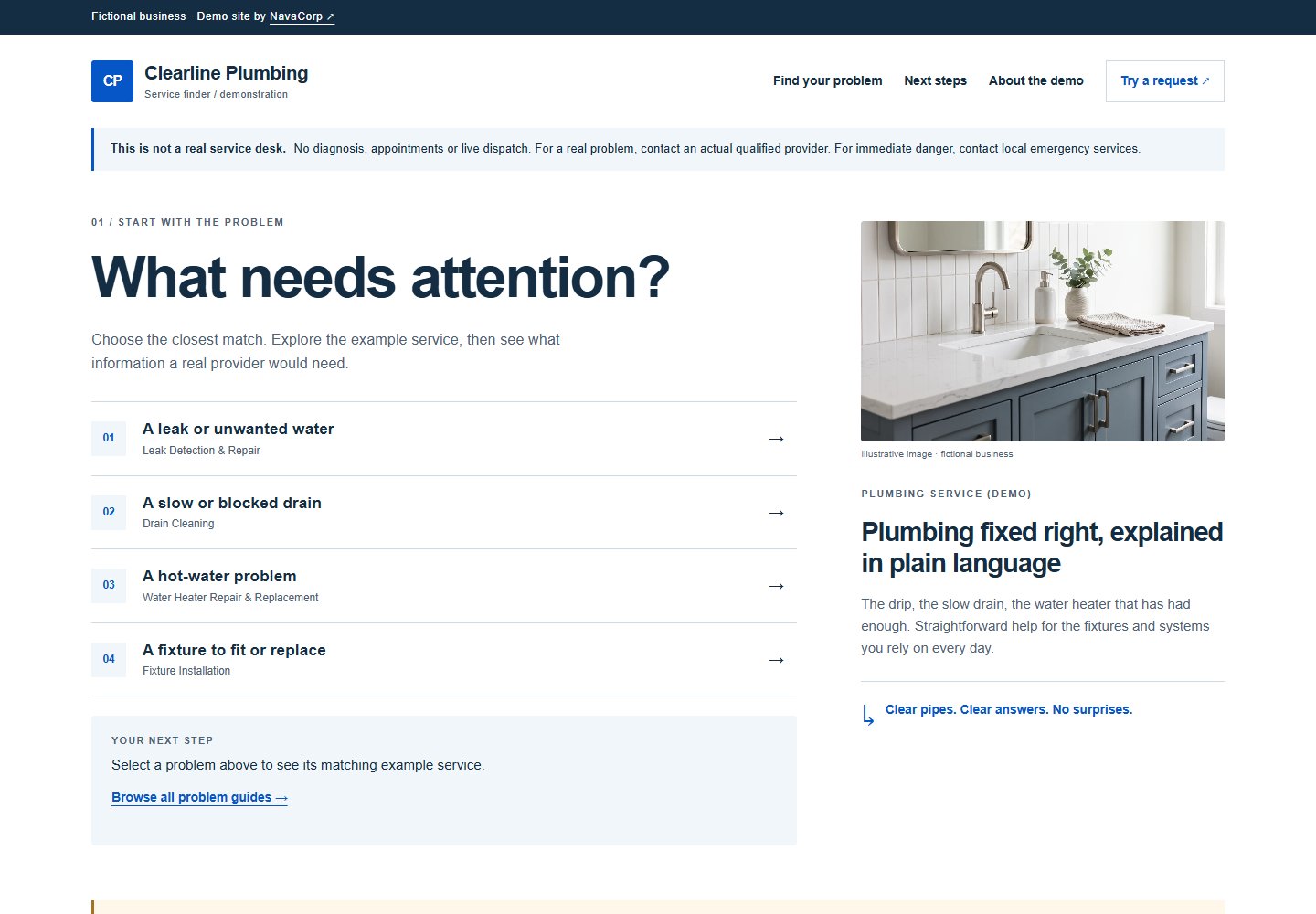
Task: Click Service finder / demonstration tagline
Action: pyautogui.click(x=216, y=94)
